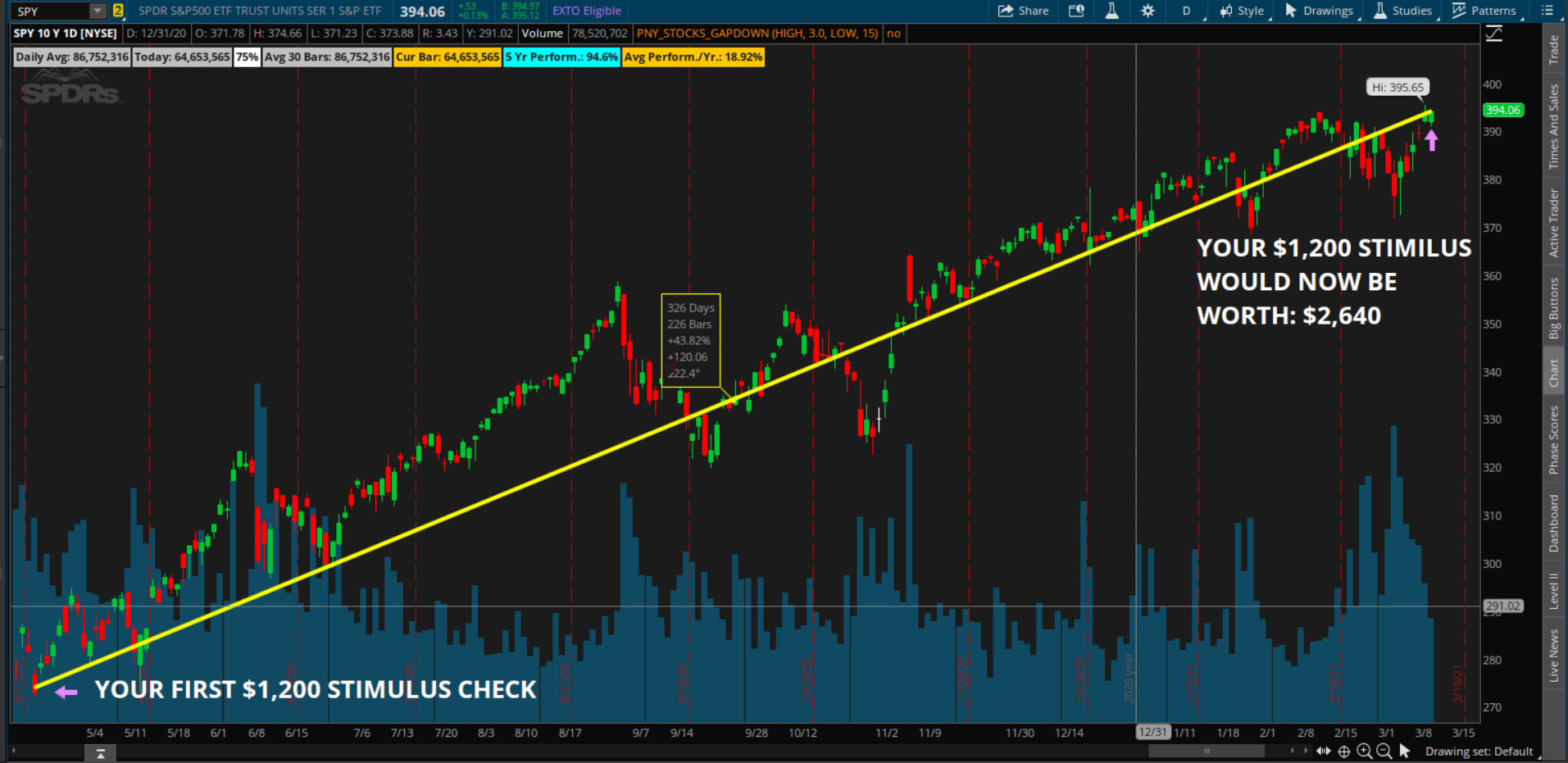
Task: Open the D timeframe dropdown
Action: point(1186,11)
